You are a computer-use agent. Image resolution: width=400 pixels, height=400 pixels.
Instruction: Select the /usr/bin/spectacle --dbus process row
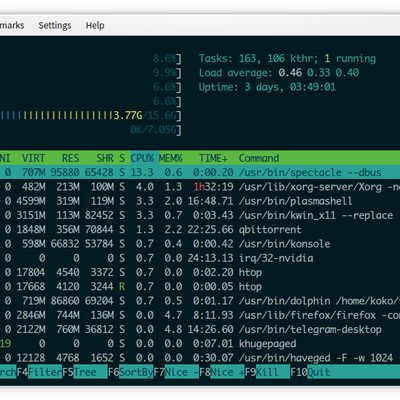click(200, 172)
